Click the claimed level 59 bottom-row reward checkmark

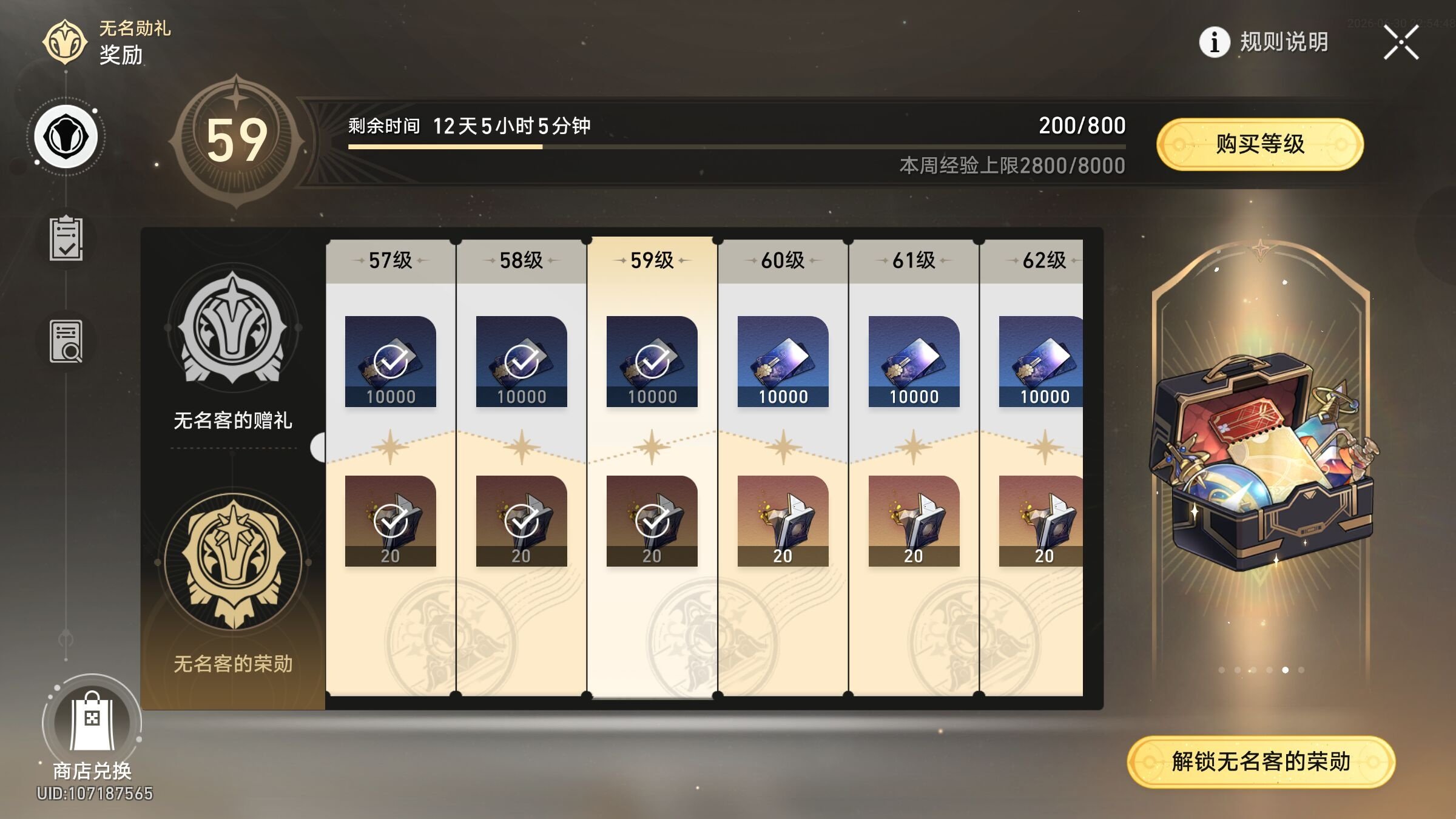point(652,521)
